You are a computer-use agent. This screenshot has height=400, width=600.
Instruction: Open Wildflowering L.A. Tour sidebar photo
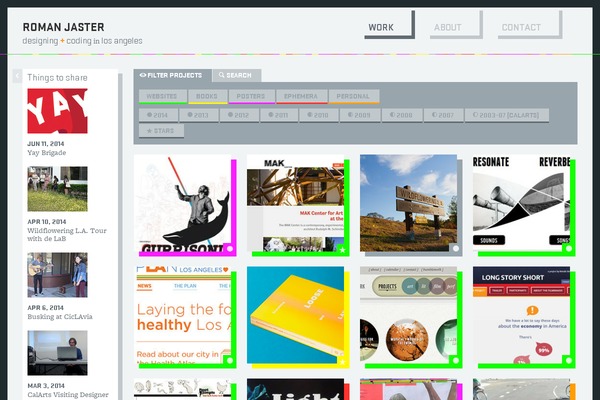point(57,189)
